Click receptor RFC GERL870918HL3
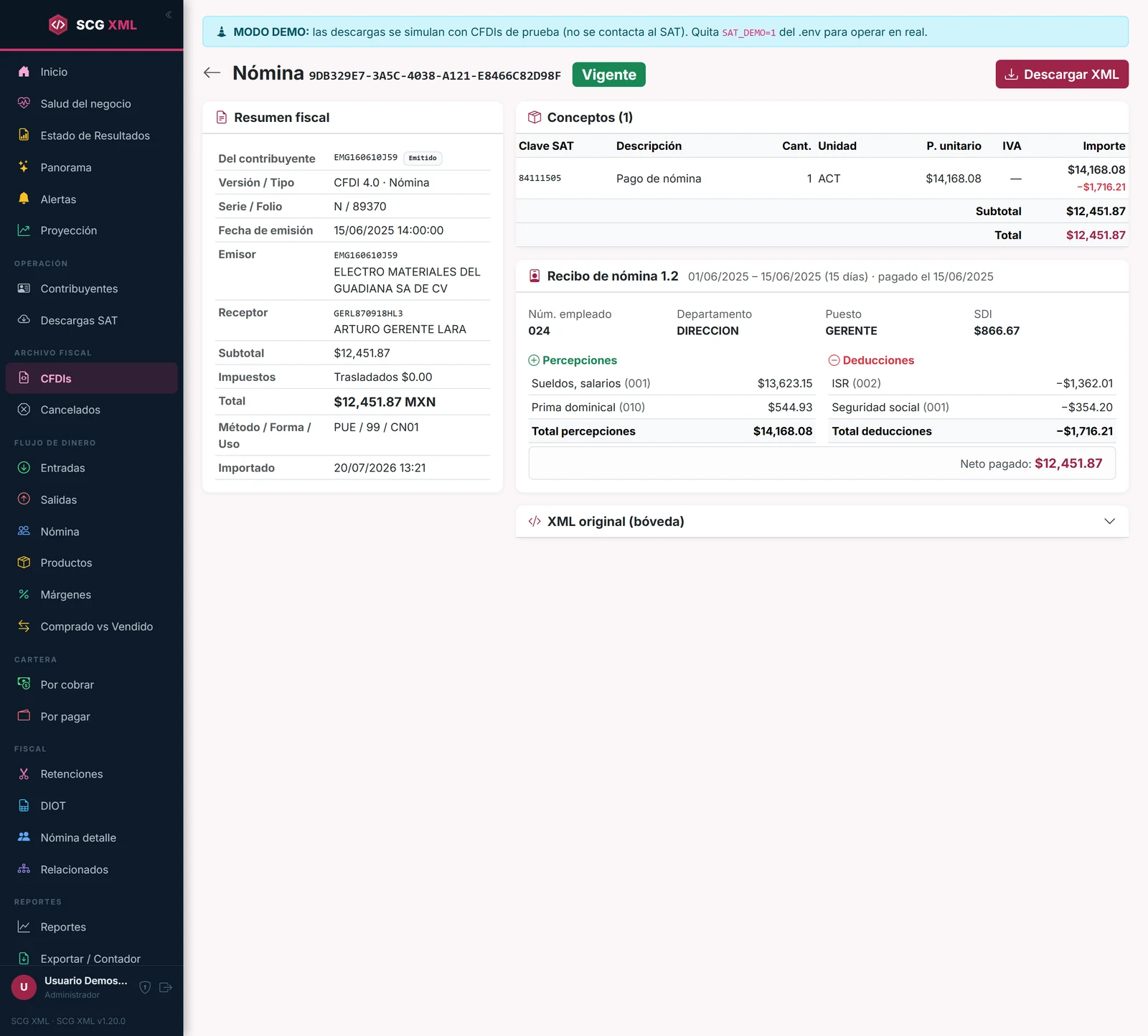 368,313
